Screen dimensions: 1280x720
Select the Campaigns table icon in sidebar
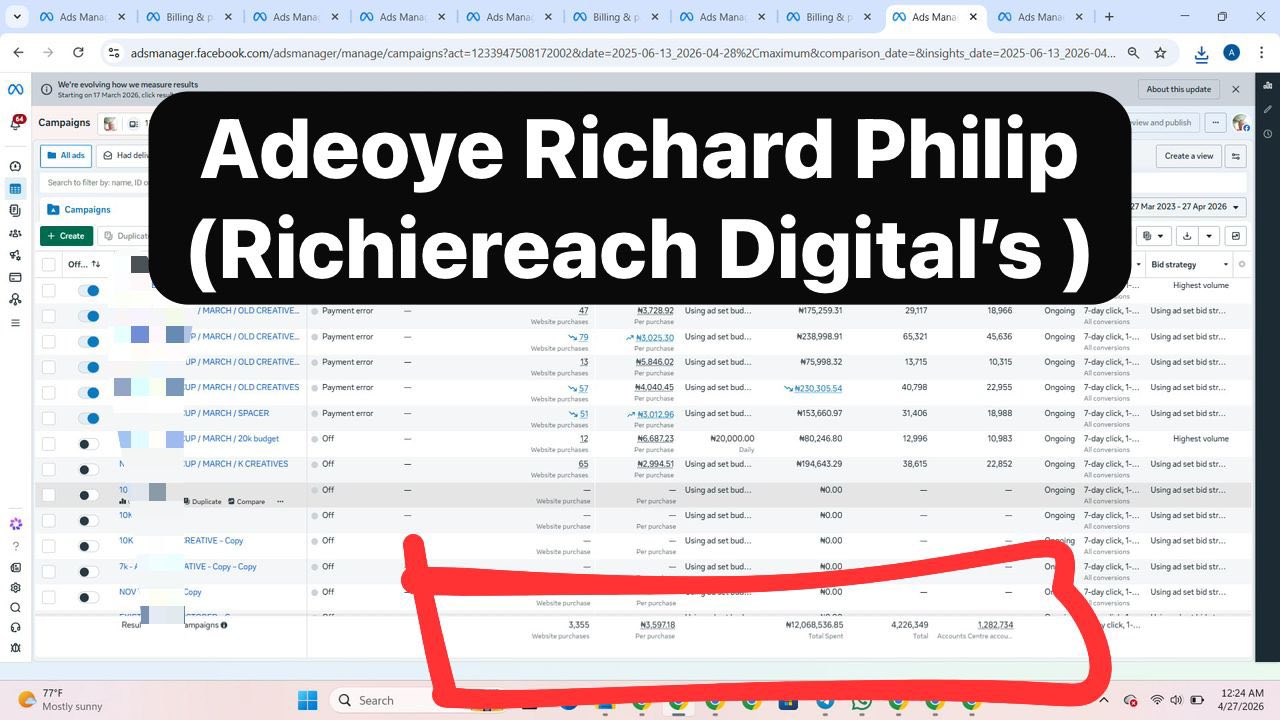(15, 189)
